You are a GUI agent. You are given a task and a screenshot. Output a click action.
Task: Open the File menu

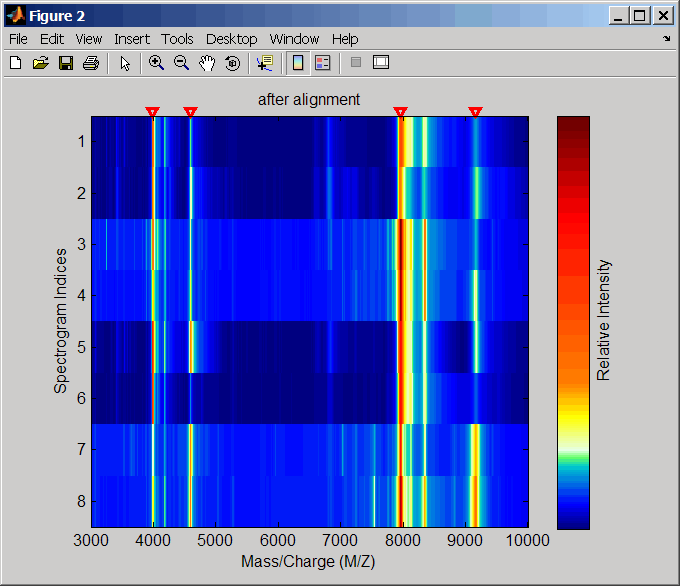[19, 39]
